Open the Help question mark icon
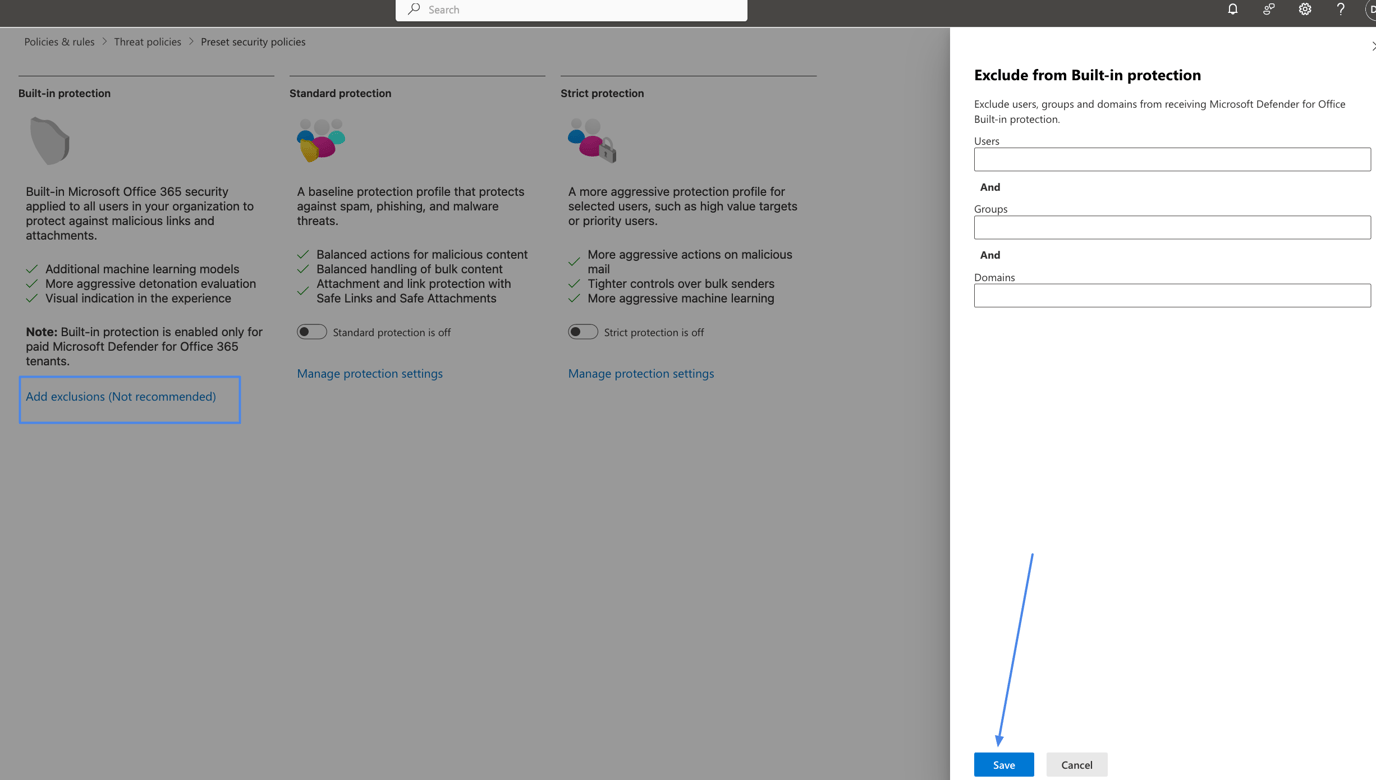 pyautogui.click(x=1340, y=9)
